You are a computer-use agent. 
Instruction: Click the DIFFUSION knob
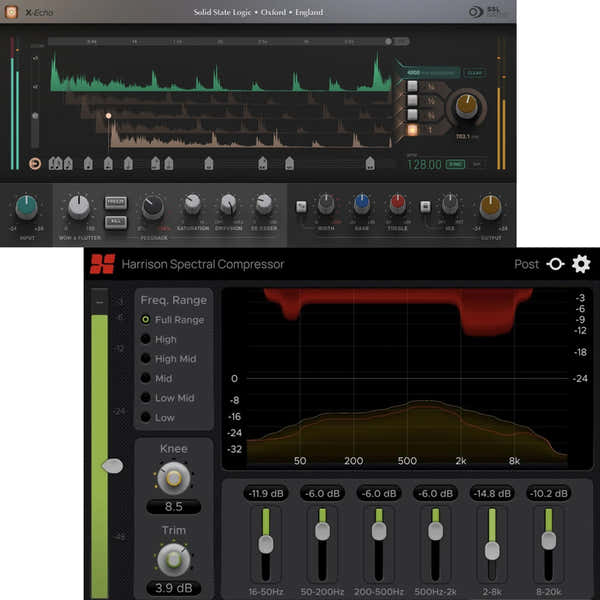[228, 204]
